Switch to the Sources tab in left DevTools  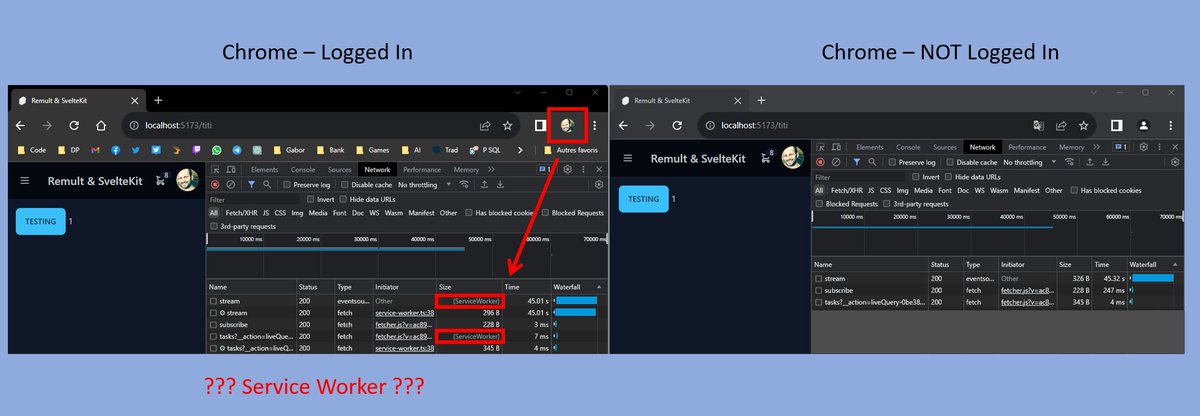click(340, 170)
